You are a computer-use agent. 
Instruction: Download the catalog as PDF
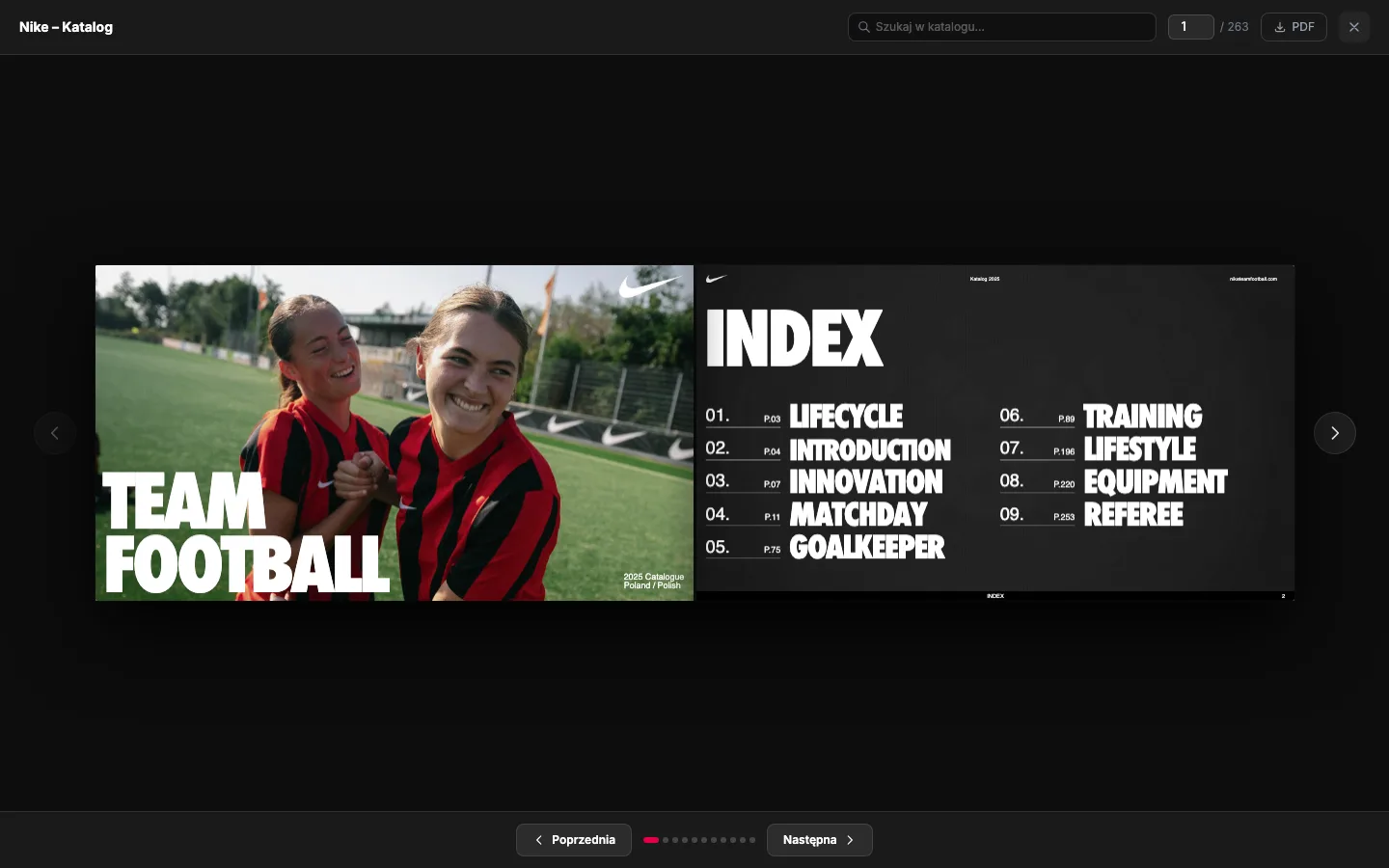click(x=1294, y=27)
